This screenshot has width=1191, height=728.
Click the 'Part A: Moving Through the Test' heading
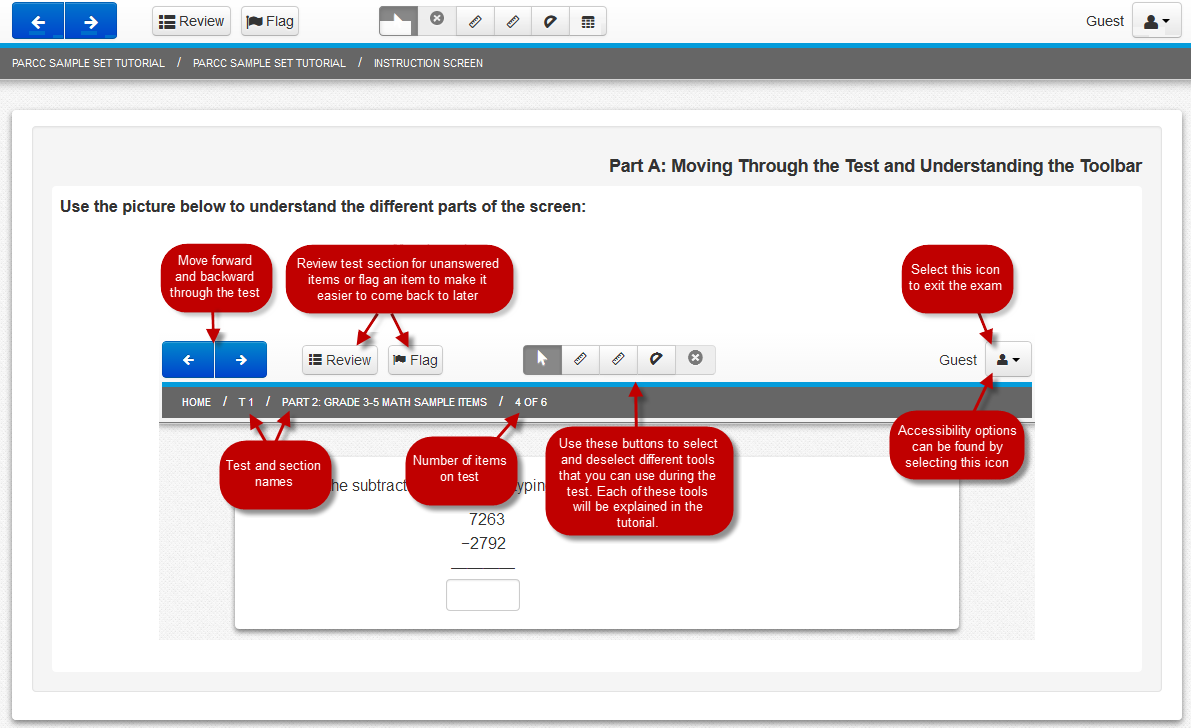coord(875,166)
